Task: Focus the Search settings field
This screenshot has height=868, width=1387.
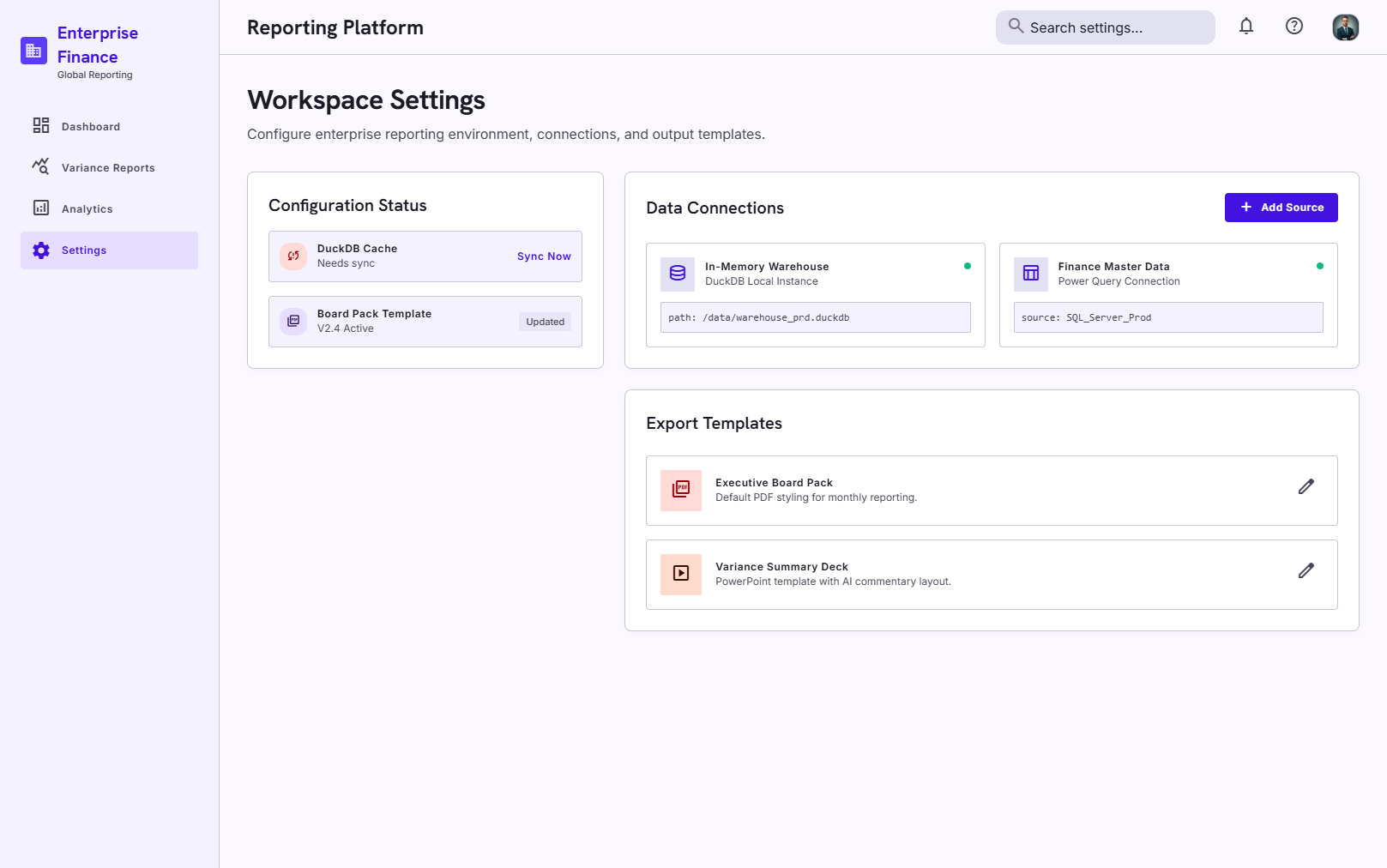Action: [1106, 27]
